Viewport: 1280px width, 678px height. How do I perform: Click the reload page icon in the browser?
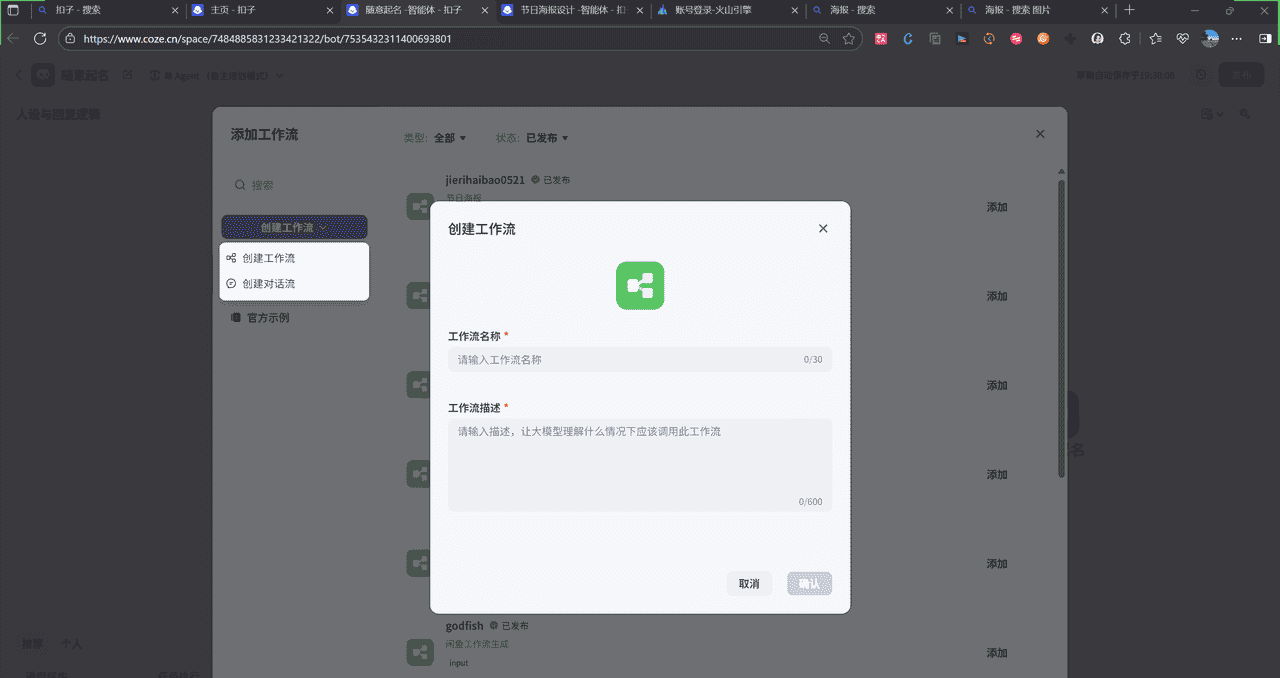[x=40, y=36]
